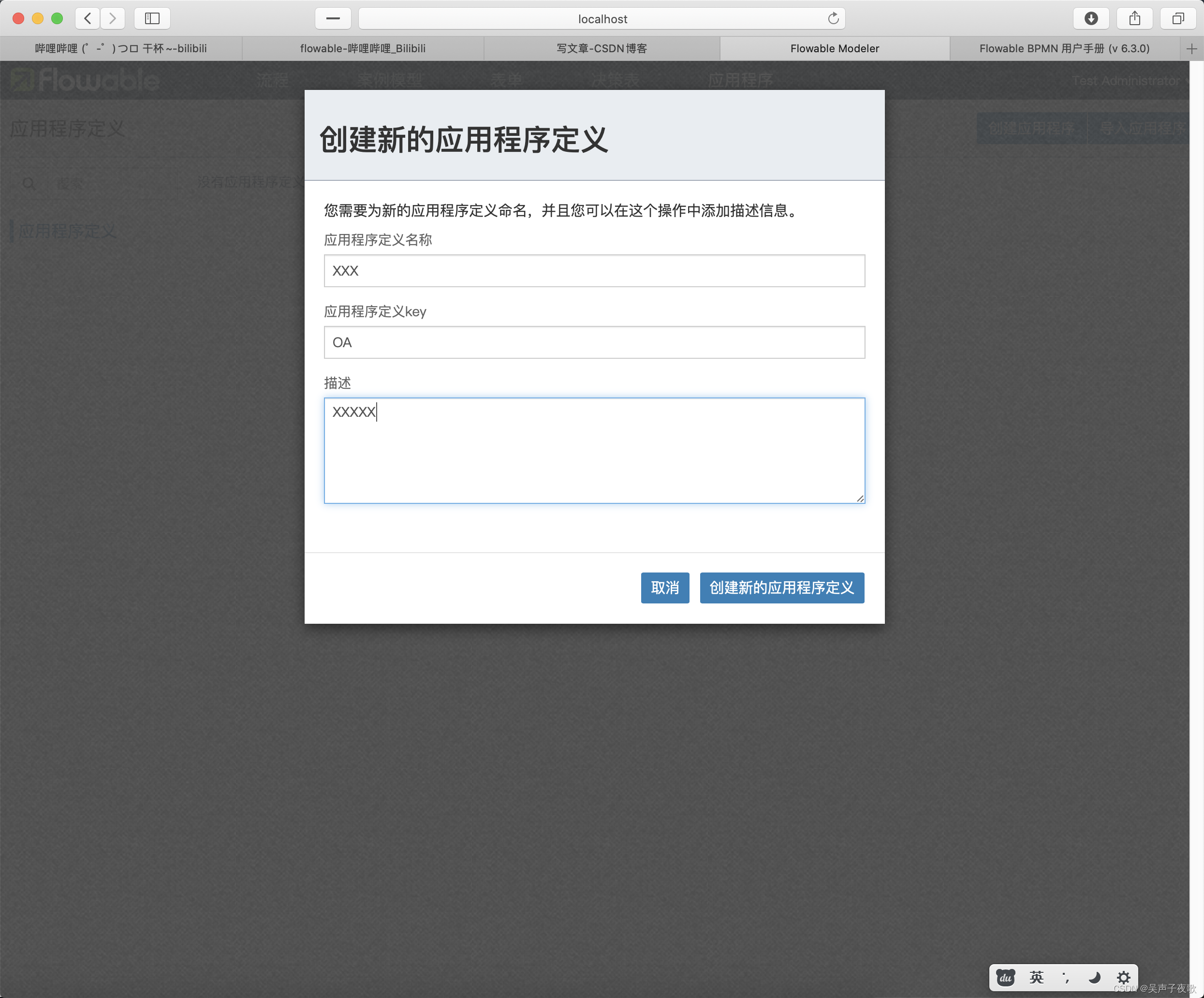Click the 应用程序定义key label
The image size is (1204, 998).
(x=375, y=311)
